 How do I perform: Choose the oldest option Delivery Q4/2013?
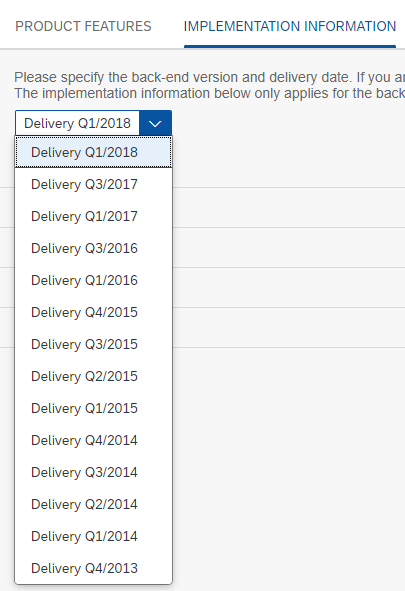click(93, 568)
